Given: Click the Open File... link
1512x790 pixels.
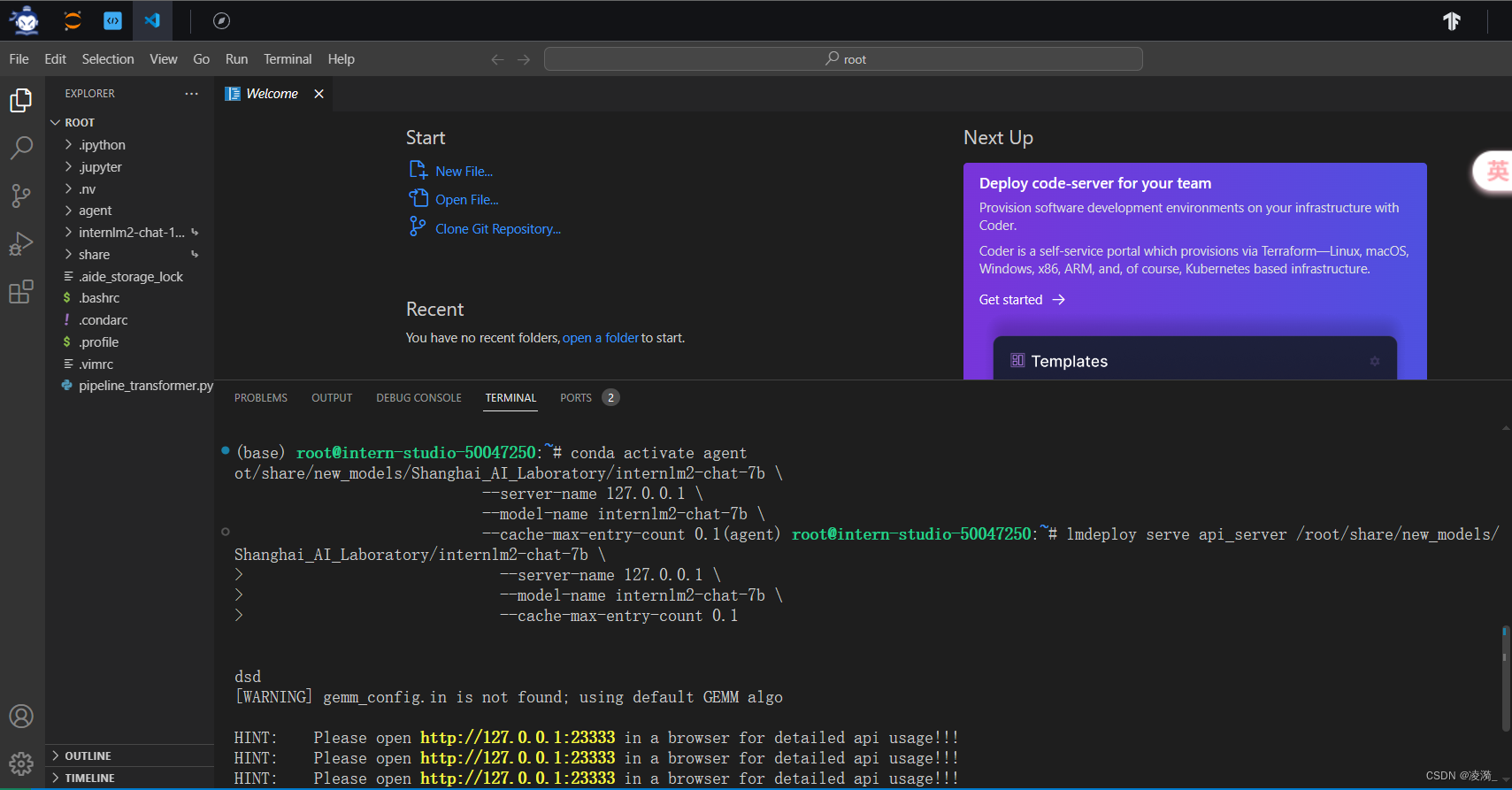Looking at the screenshot, I should (466, 200).
